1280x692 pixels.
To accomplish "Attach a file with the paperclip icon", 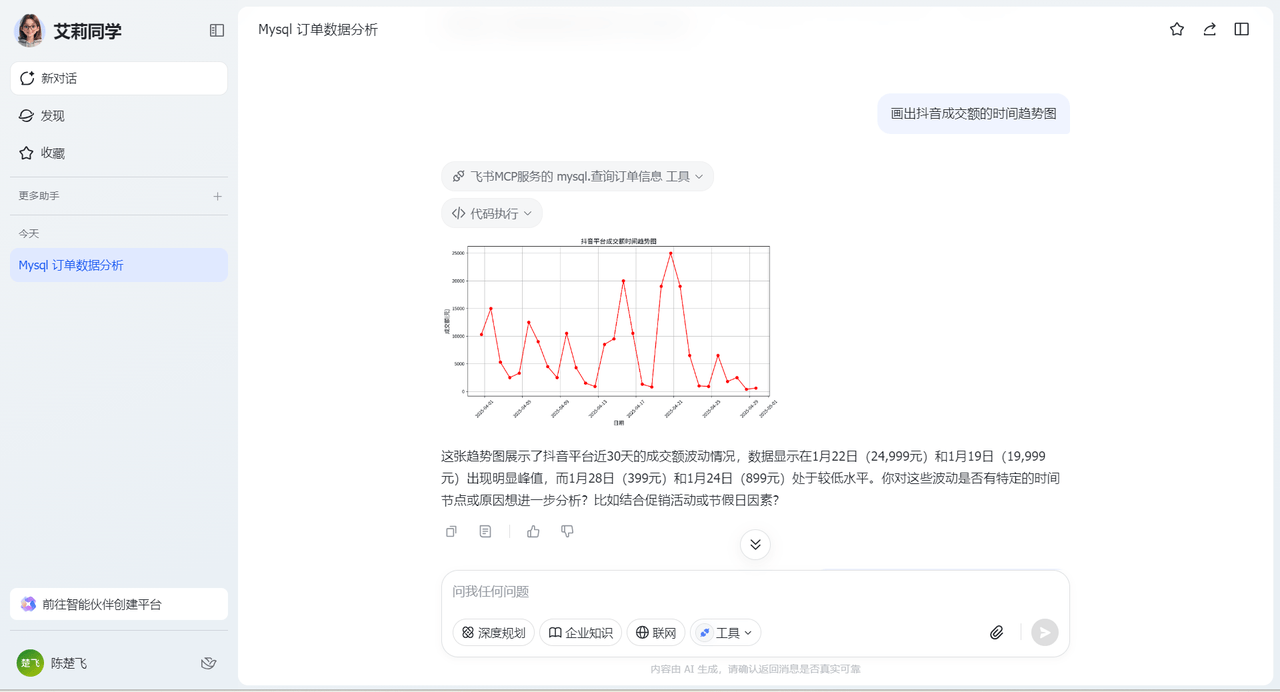I will [997, 632].
